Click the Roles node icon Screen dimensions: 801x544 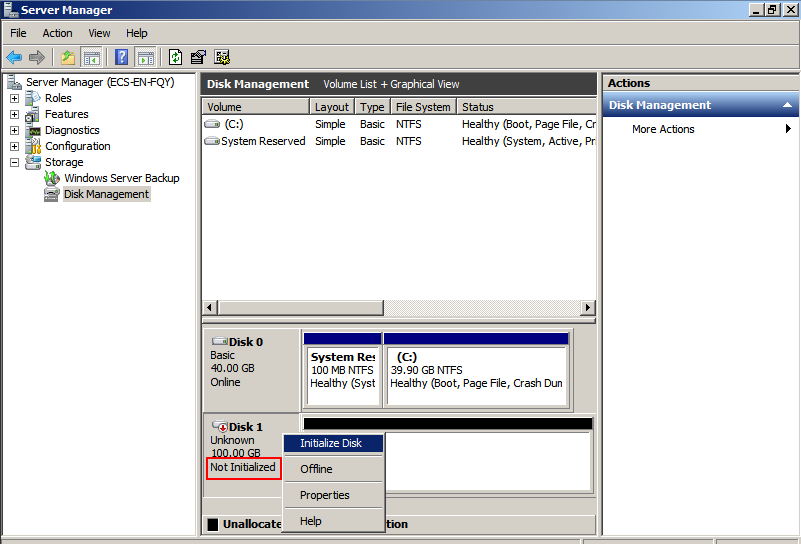(33, 98)
